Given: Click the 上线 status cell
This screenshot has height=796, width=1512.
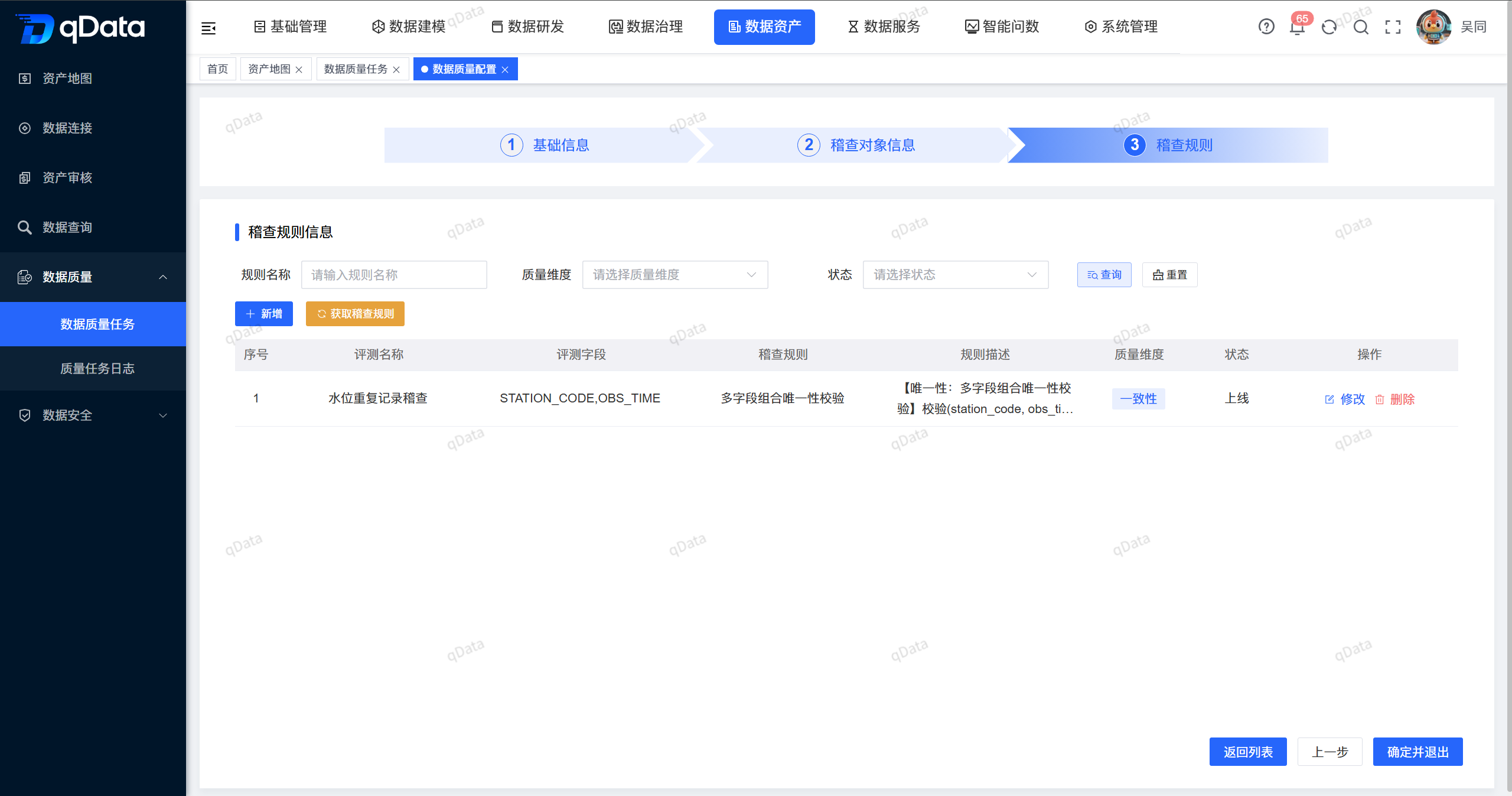Looking at the screenshot, I should pyautogui.click(x=1237, y=398).
